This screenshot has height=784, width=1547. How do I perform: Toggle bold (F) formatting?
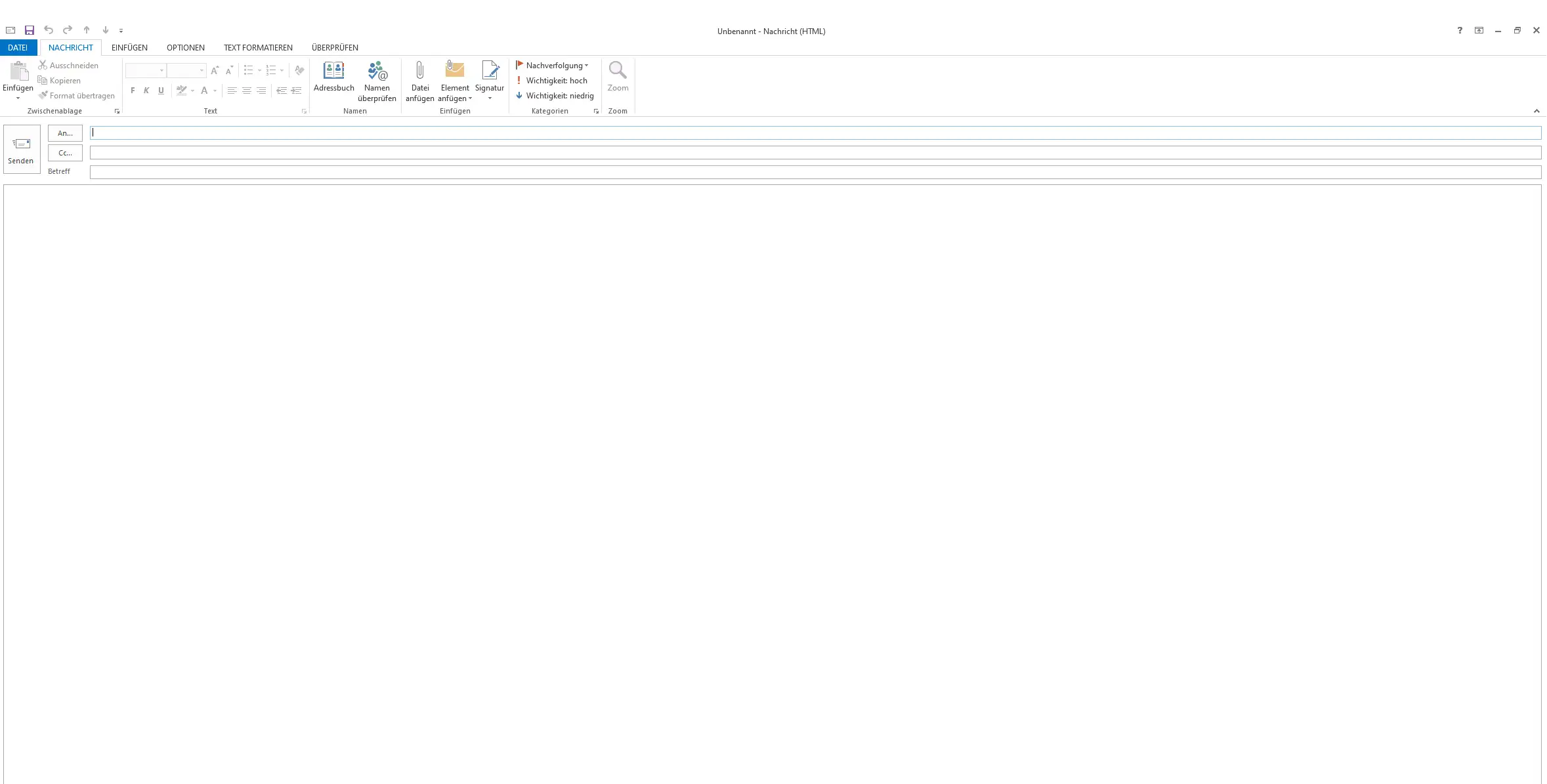[x=133, y=91]
